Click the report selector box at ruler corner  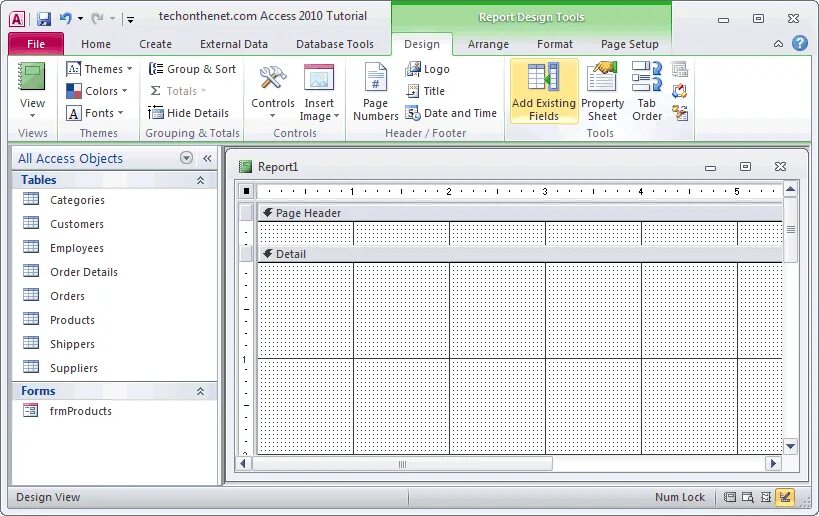[x=246, y=191]
